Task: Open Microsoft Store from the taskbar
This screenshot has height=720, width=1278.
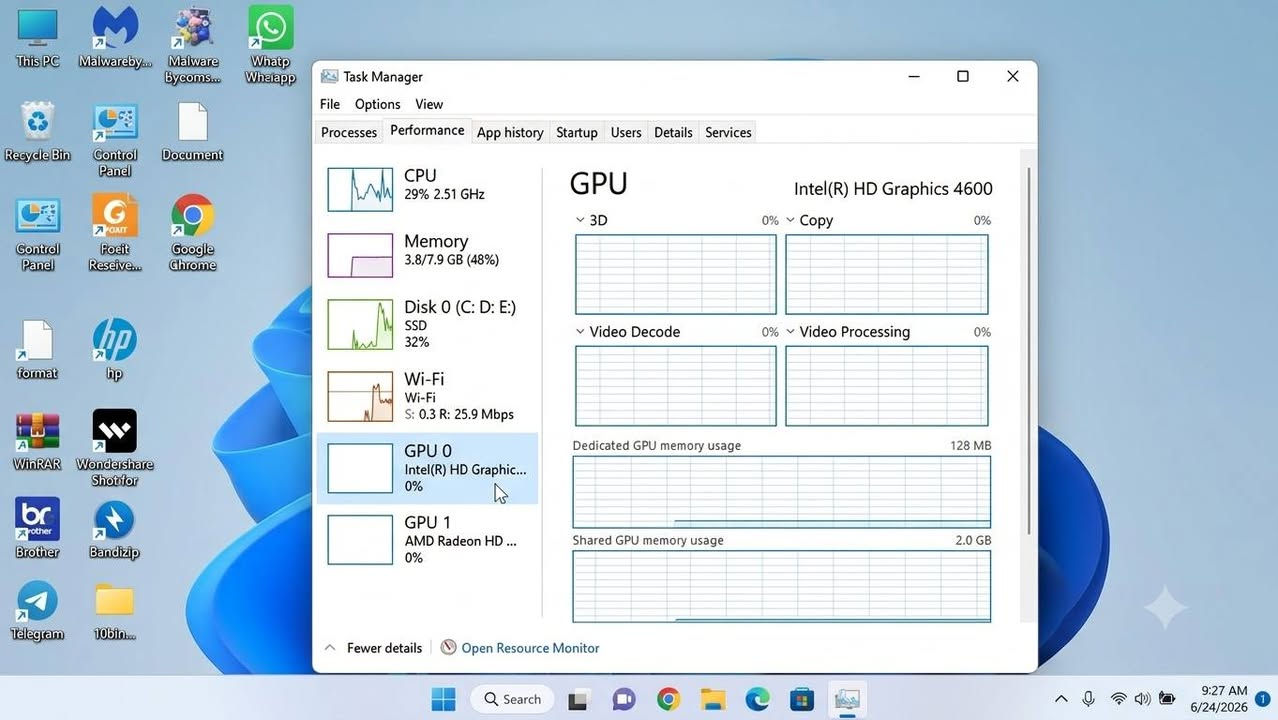Action: (802, 699)
